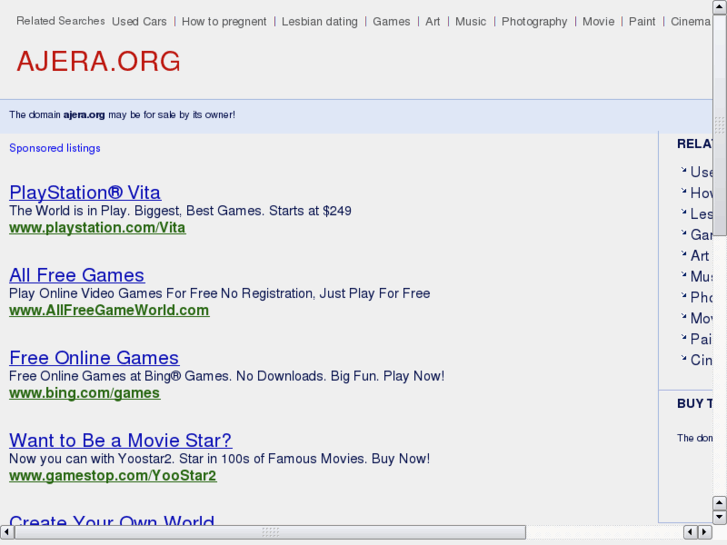Follow the www.bing.com/games URL
The image size is (727, 545).
tap(85, 393)
